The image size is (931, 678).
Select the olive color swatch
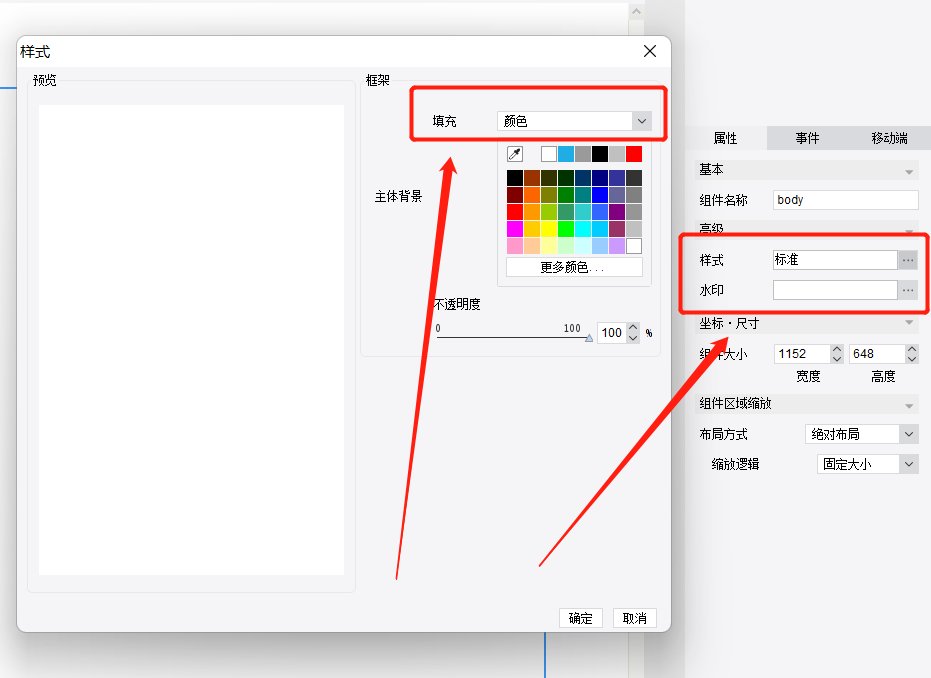click(549, 195)
